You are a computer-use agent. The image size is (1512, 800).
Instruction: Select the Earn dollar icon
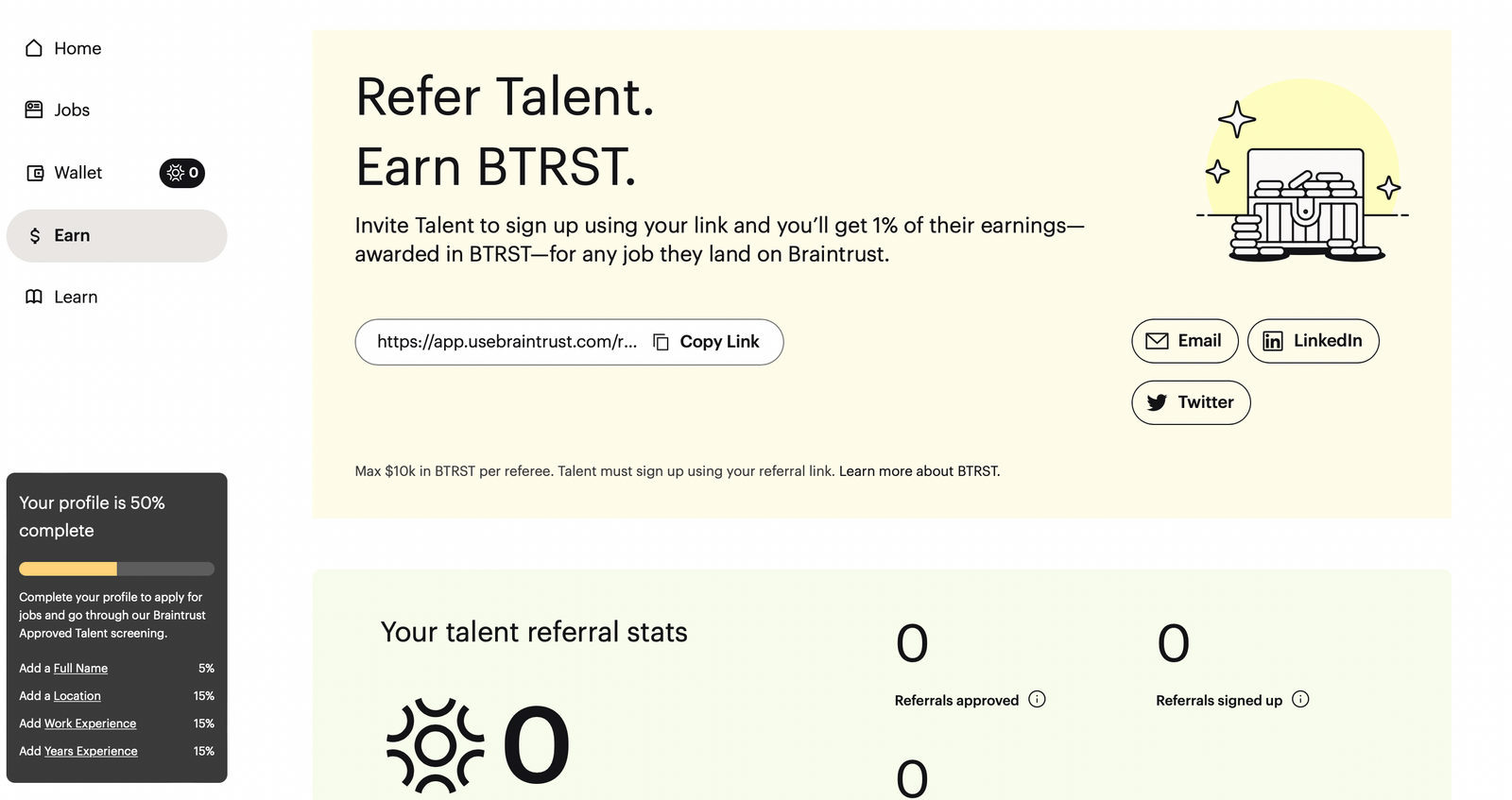click(34, 235)
